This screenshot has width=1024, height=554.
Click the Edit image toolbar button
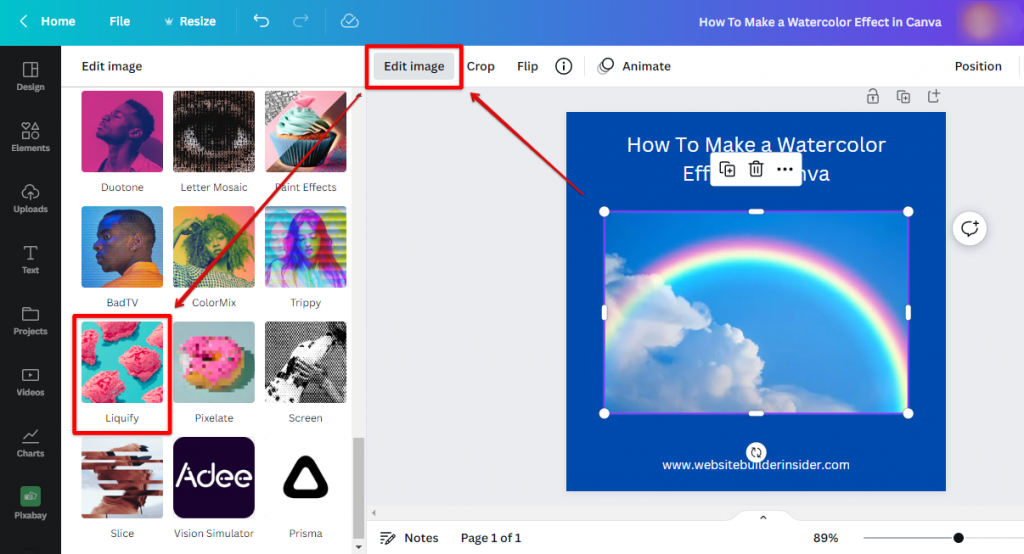[x=414, y=66]
